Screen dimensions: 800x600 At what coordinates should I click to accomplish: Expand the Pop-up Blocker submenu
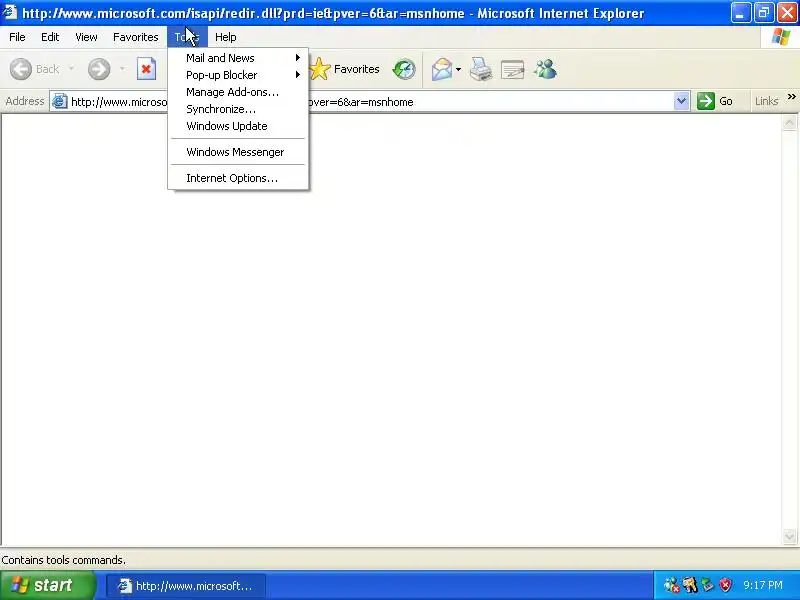tap(238, 75)
